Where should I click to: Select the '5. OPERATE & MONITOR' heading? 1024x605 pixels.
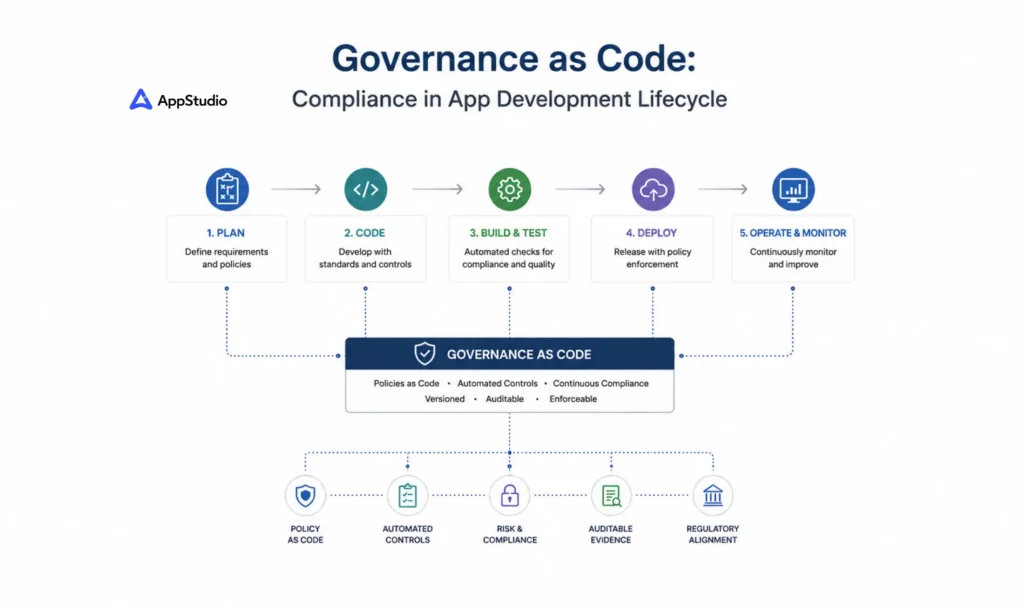793,233
